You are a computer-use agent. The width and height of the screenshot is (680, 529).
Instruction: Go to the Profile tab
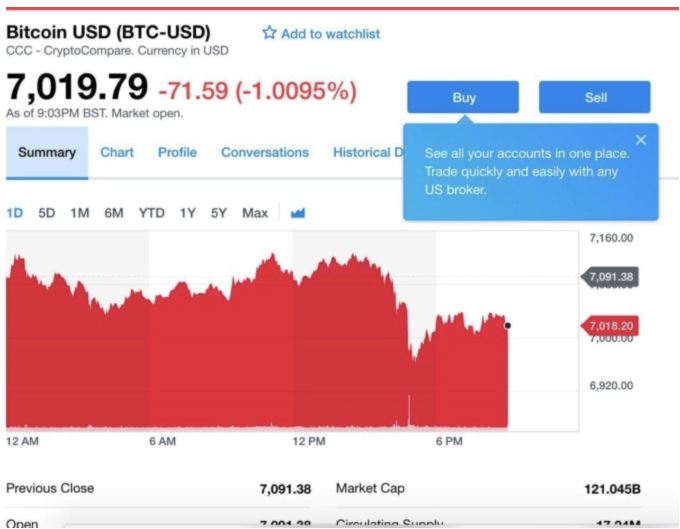click(177, 153)
